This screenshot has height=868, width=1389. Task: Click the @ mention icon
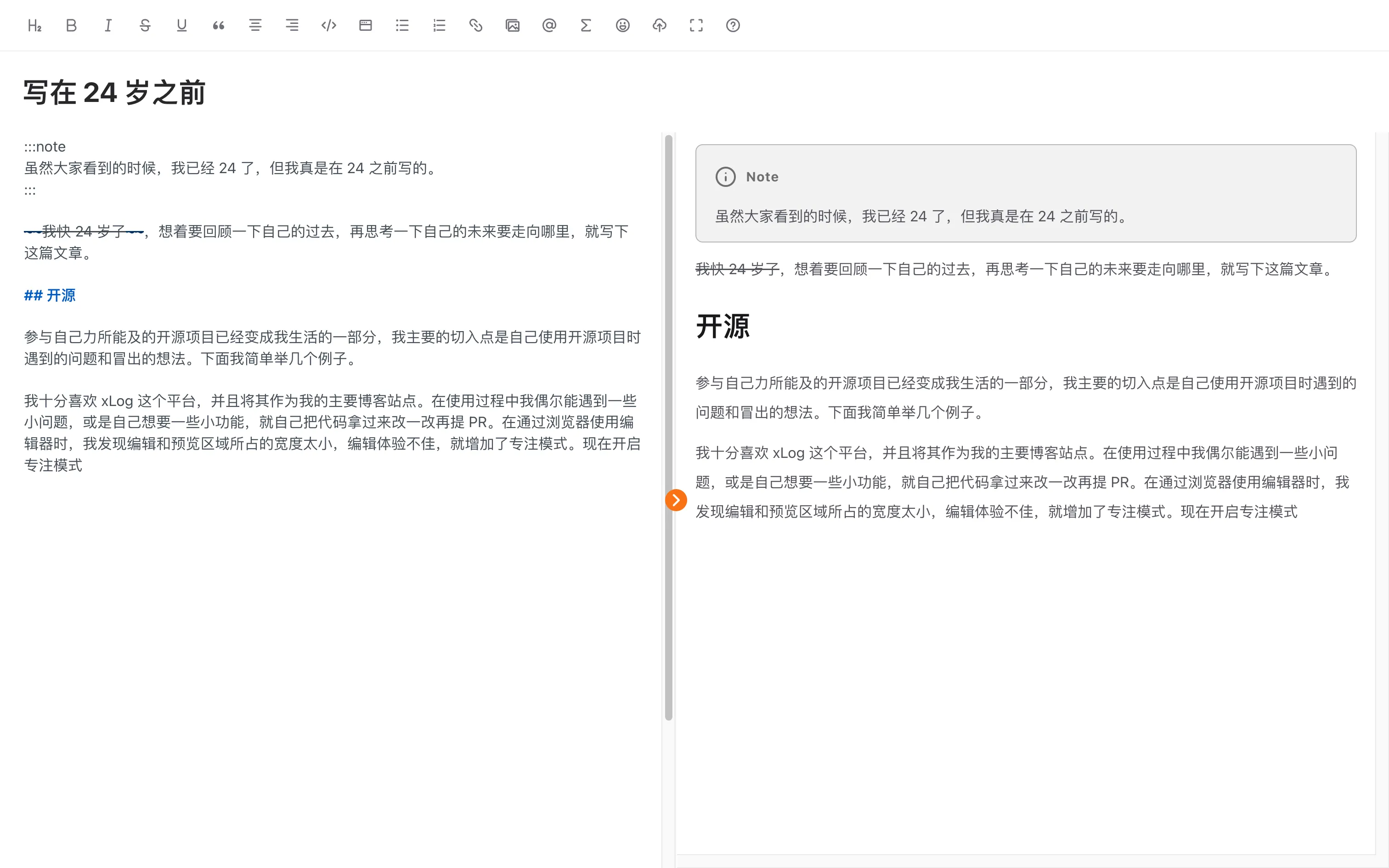pyautogui.click(x=549, y=25)
